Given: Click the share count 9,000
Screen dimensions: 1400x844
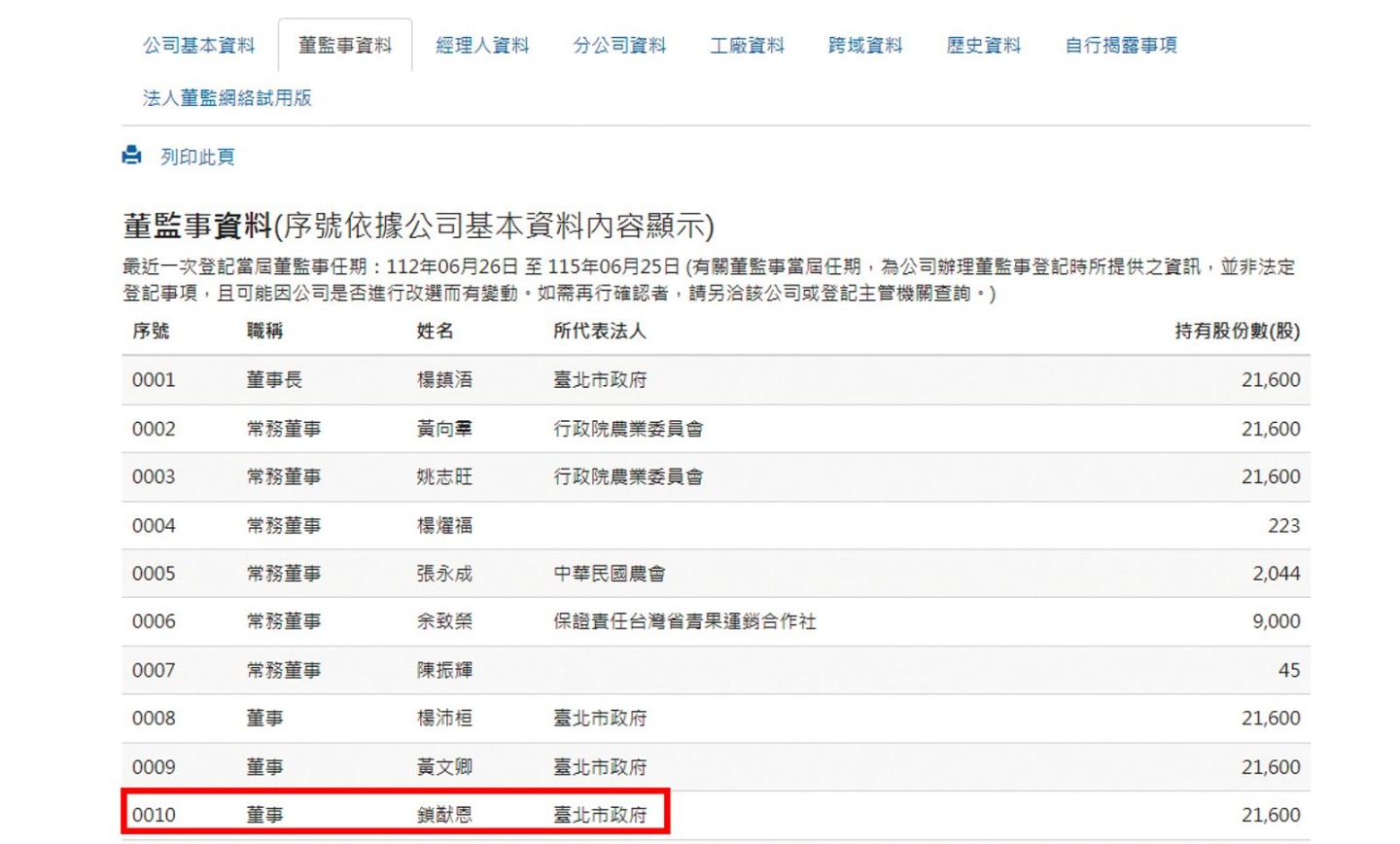Looking at the screenshot, I should (x=1276, y=620).
